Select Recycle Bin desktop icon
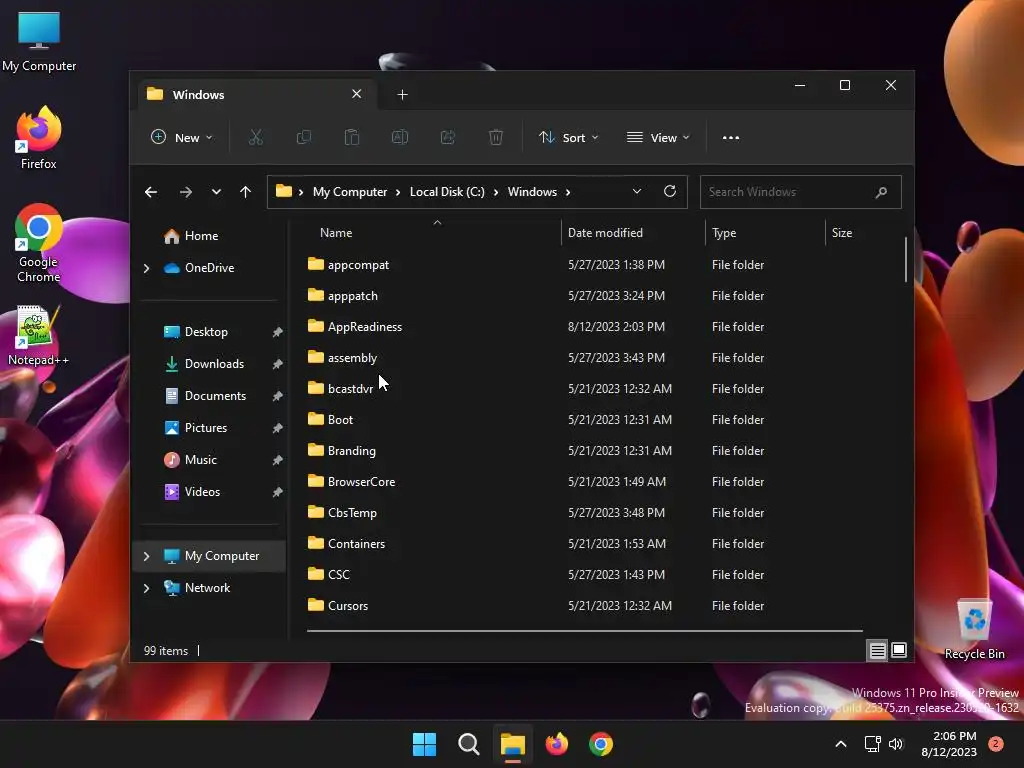1024x768 pixels. coord(974,629)
